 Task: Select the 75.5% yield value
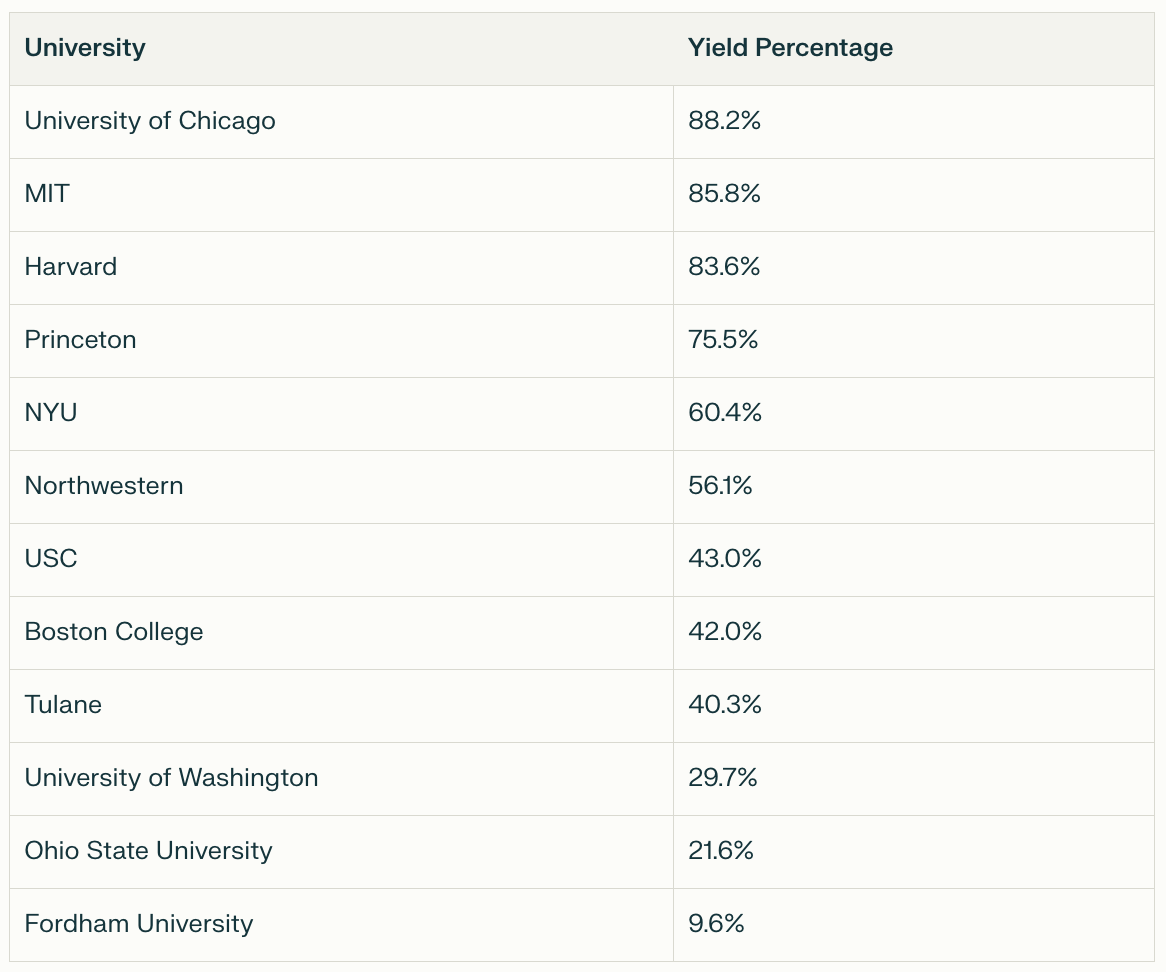(x=723, y=340)
